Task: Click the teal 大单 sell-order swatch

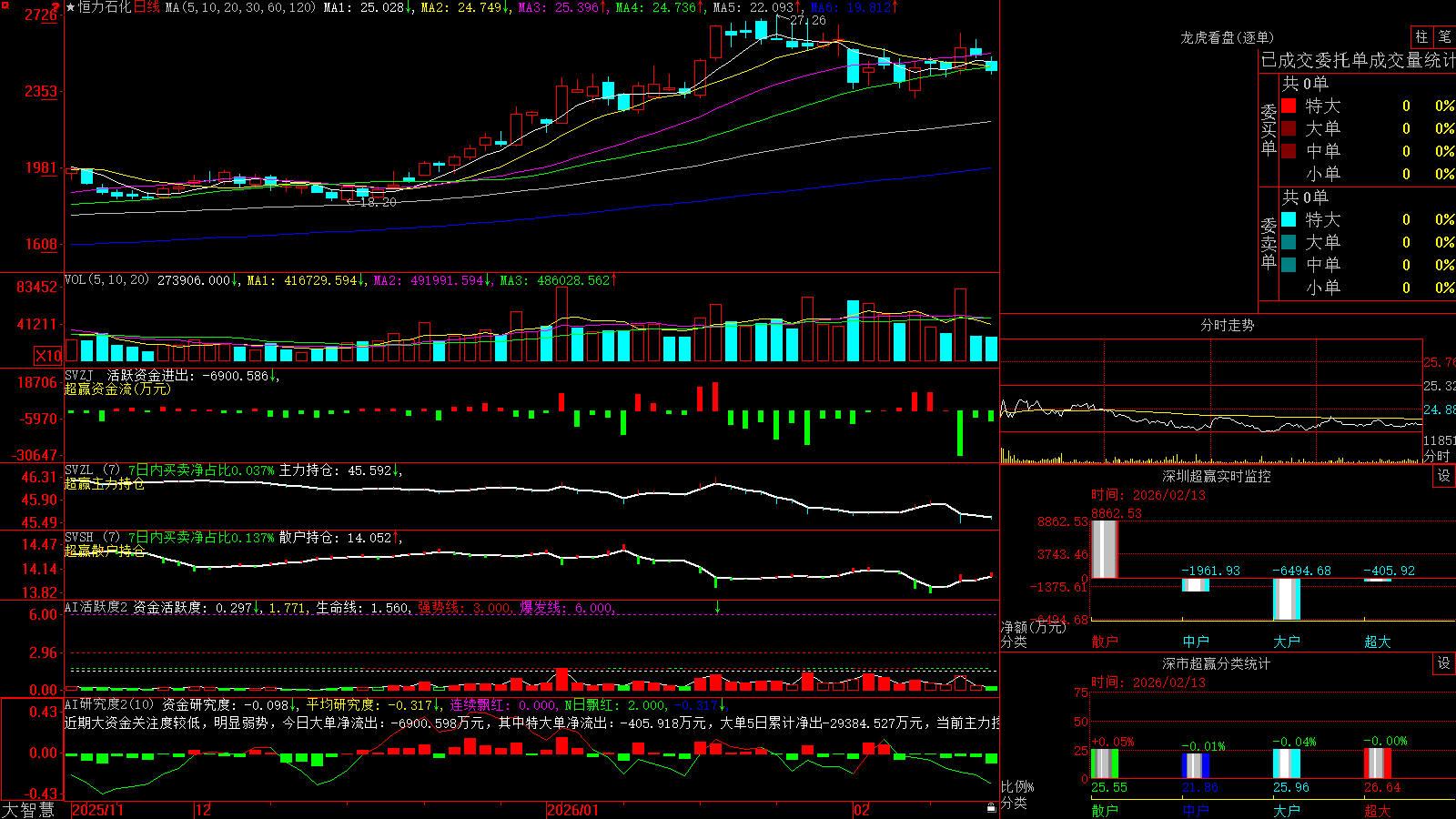Action: tap(1289, 242)
